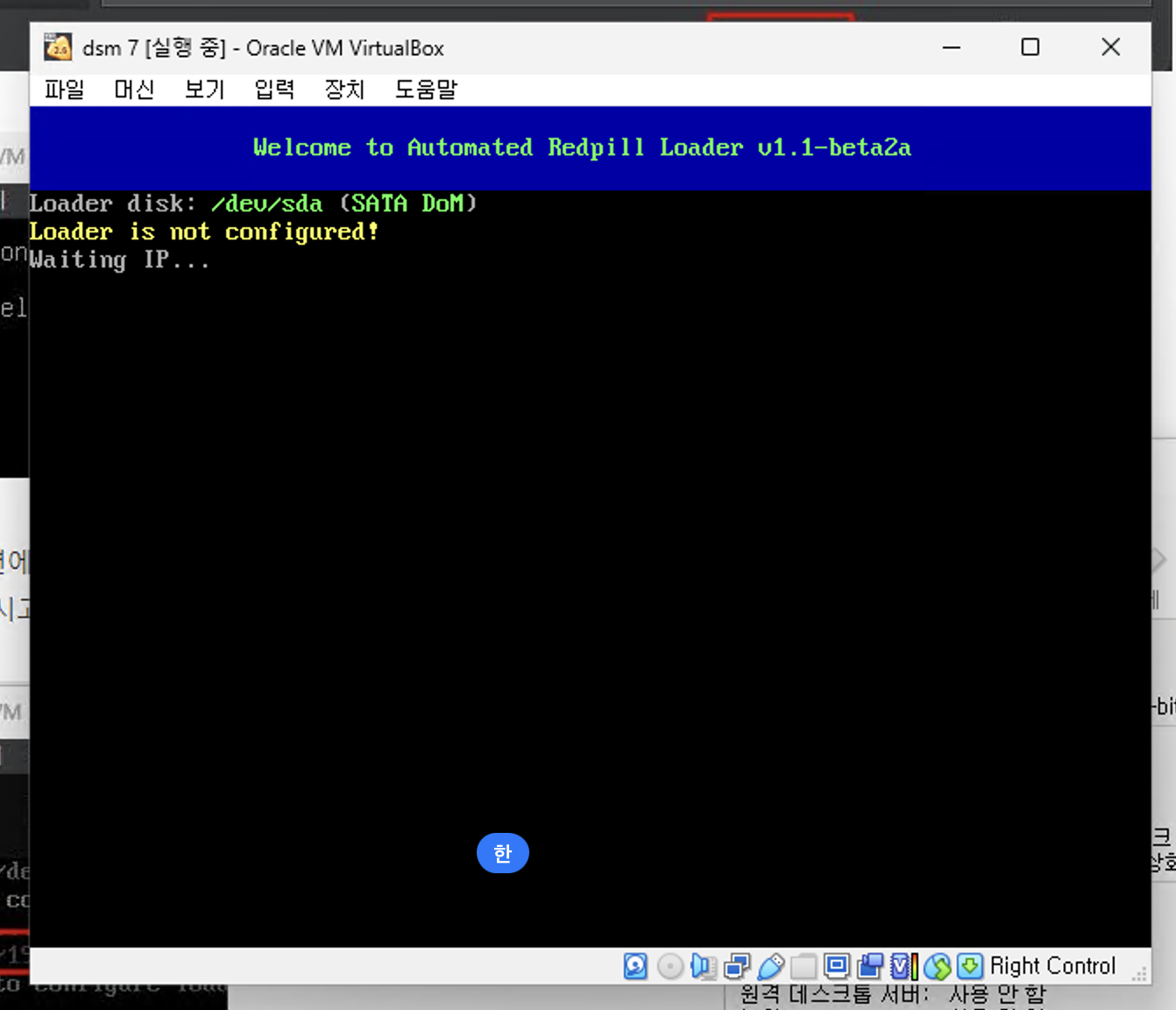Click the window resize grip in status bar
Viewport: 1176px width, 1010px height.
tap(1140, 973)
